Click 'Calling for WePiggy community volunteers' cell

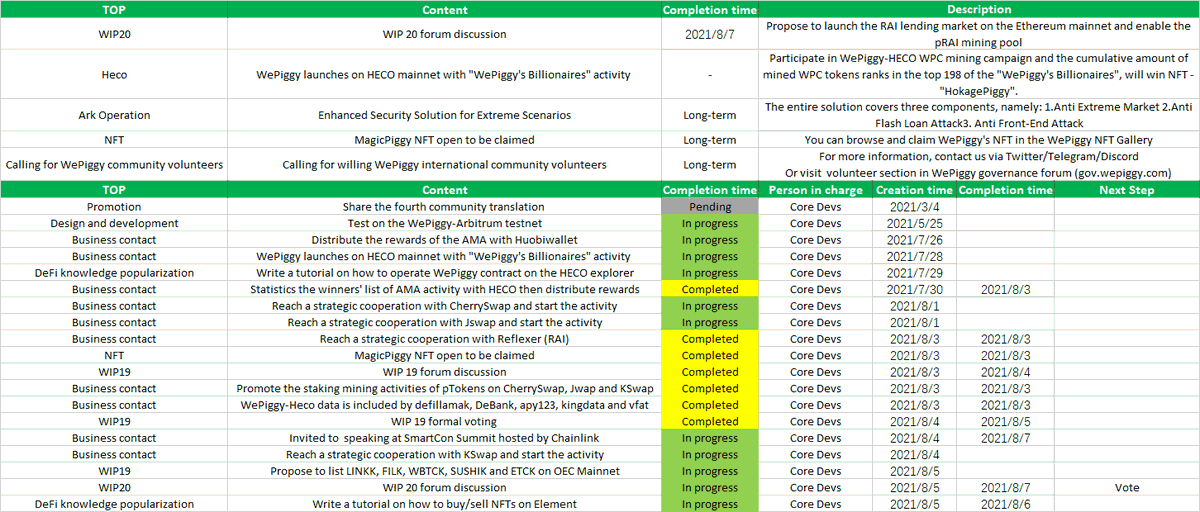point(114,164)
